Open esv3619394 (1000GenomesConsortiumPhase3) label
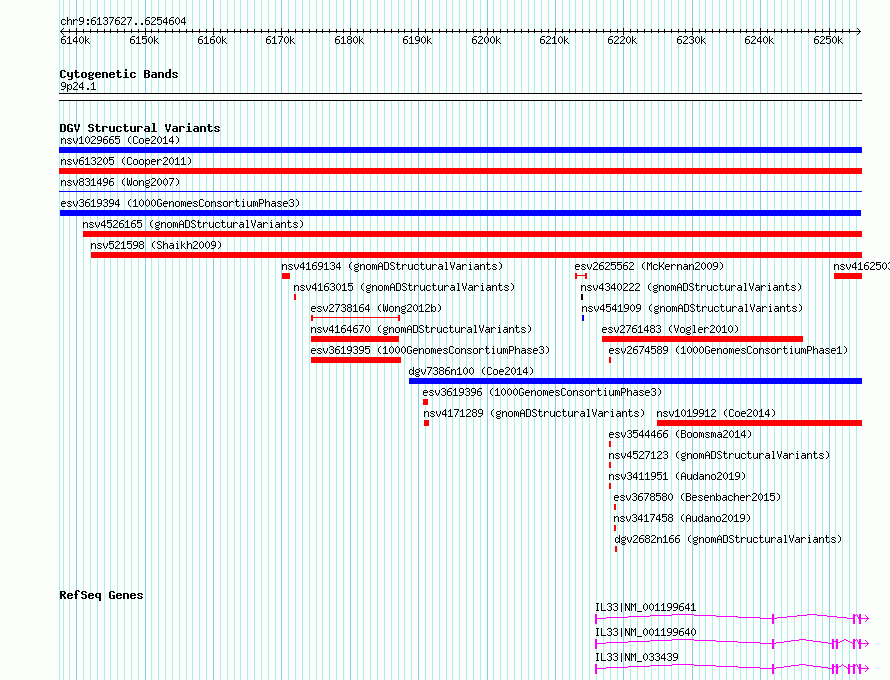The height and width of the screenshot is (680, 890). (x=180, y=203)
